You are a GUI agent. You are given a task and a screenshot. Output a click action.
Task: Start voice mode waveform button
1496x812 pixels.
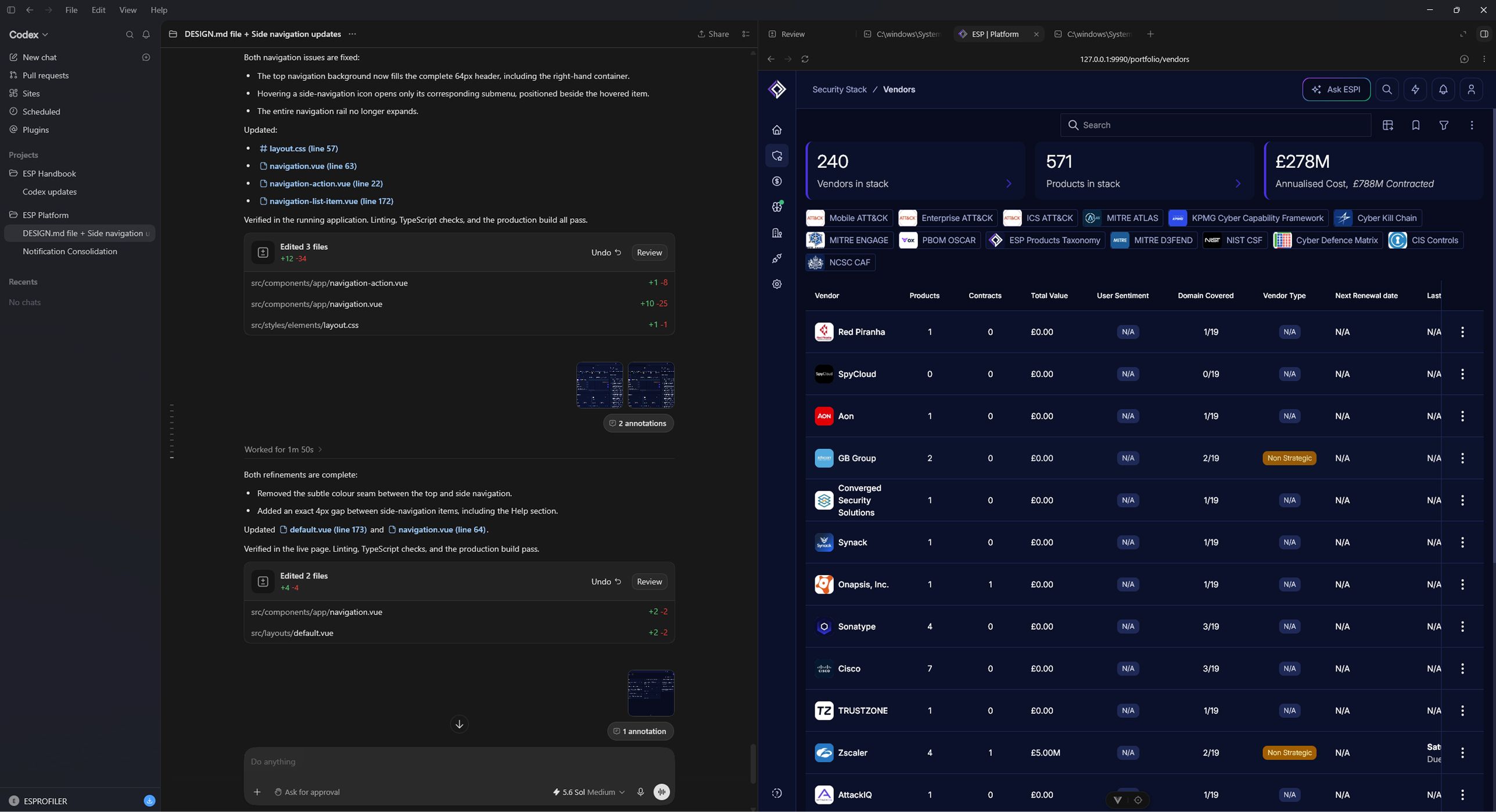[662, 792]
